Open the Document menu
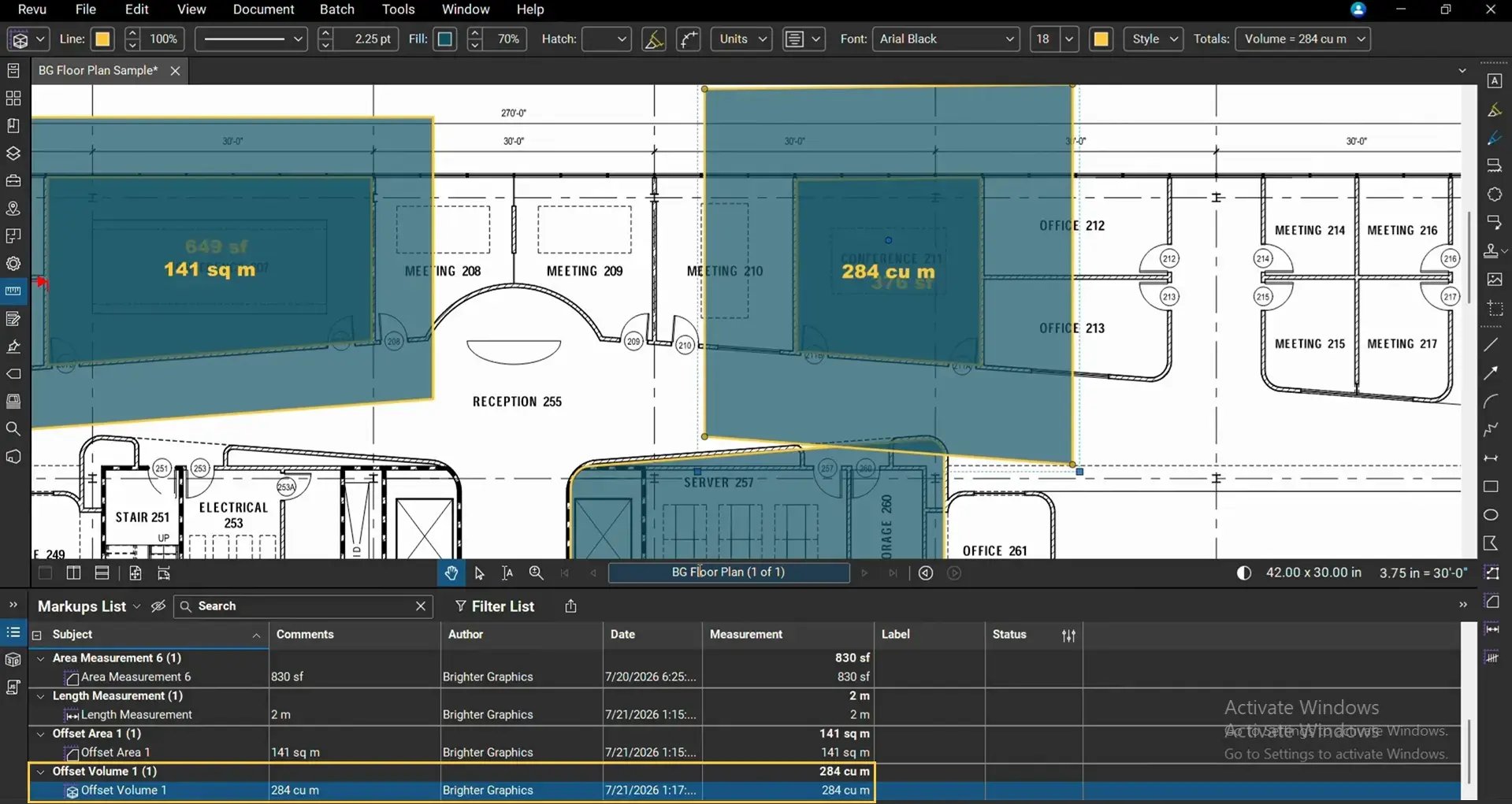Image resolution: width=1512 pixels, height=804 pixels. point(263,9)
